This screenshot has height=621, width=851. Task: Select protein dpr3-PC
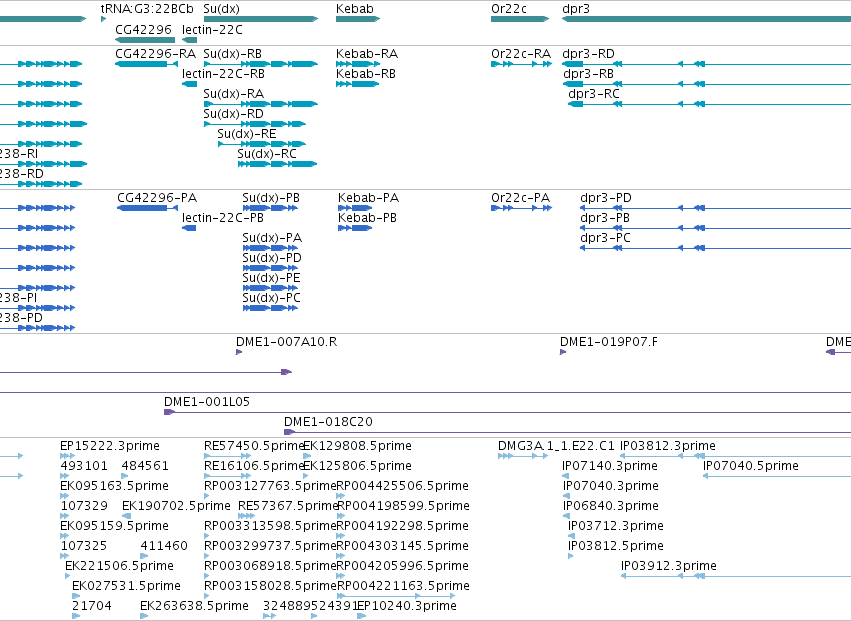pos(605,238)
